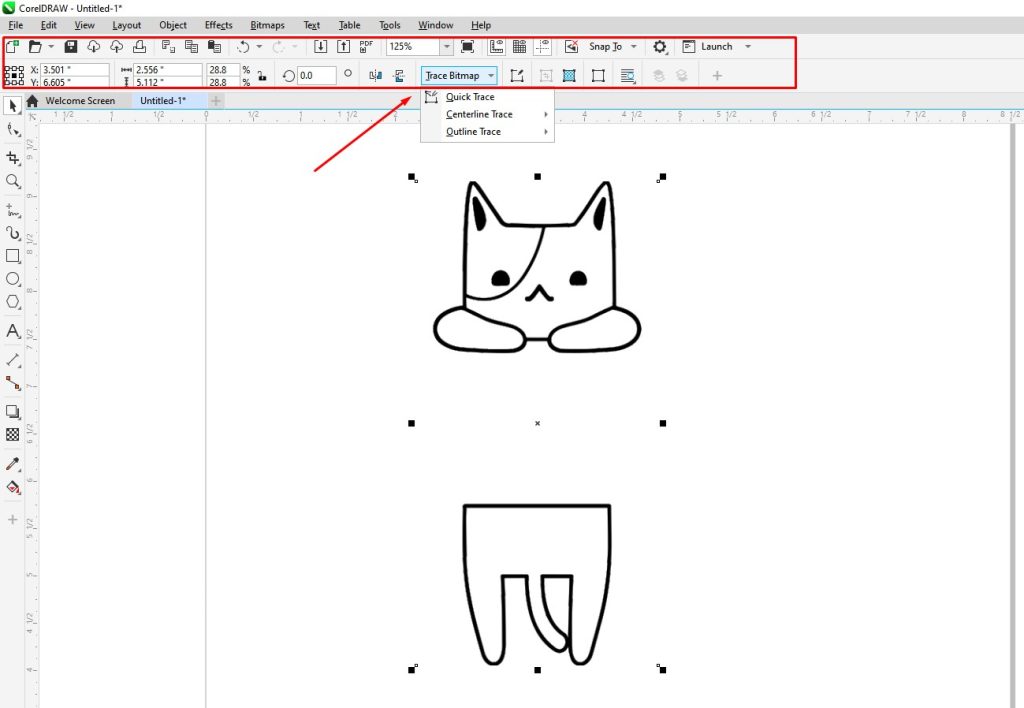Viewport: 1024px width, 708px height.
Task: Expand the Open button dropdown arrow
Action: (x=51, y=46)
